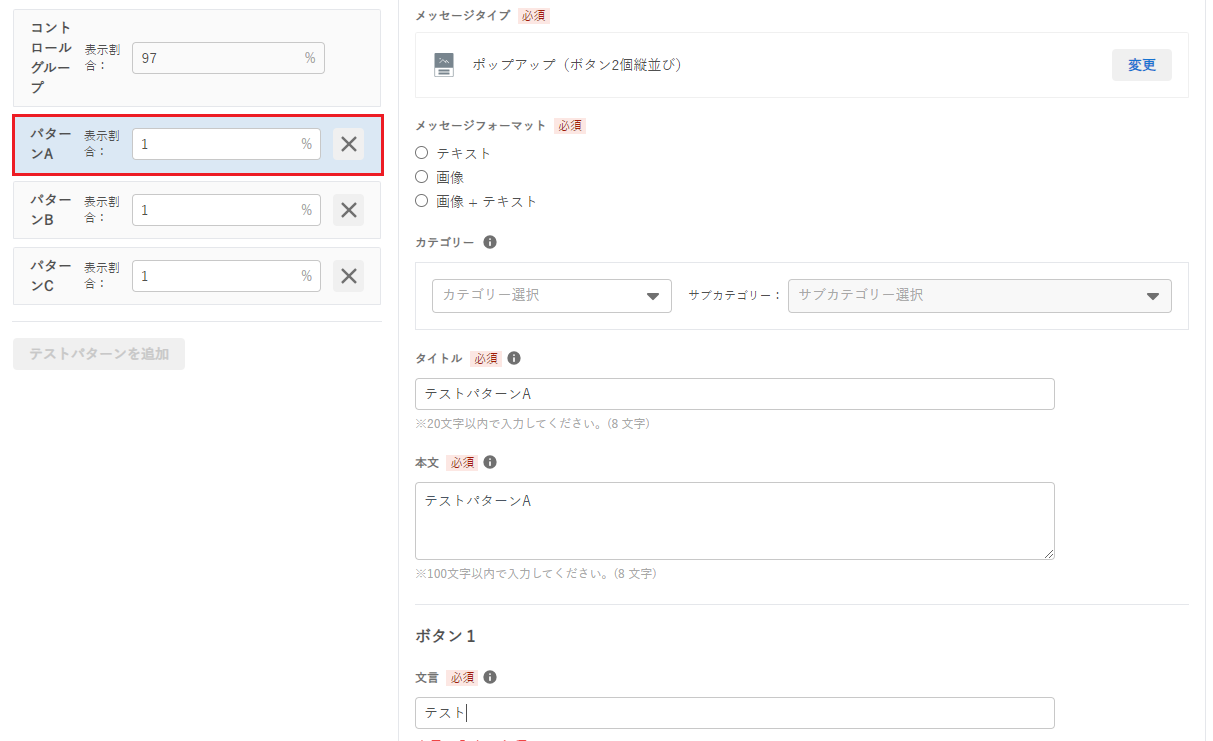The image size is (1213, 741).
Task: Select the パターンB row in the list
Action: click(x=50, y=210)
